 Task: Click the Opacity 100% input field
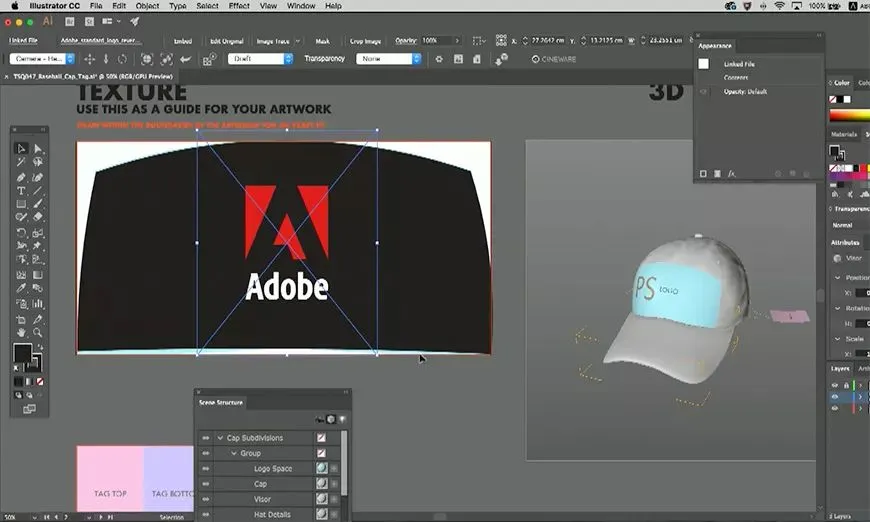(x=436, y=40)
